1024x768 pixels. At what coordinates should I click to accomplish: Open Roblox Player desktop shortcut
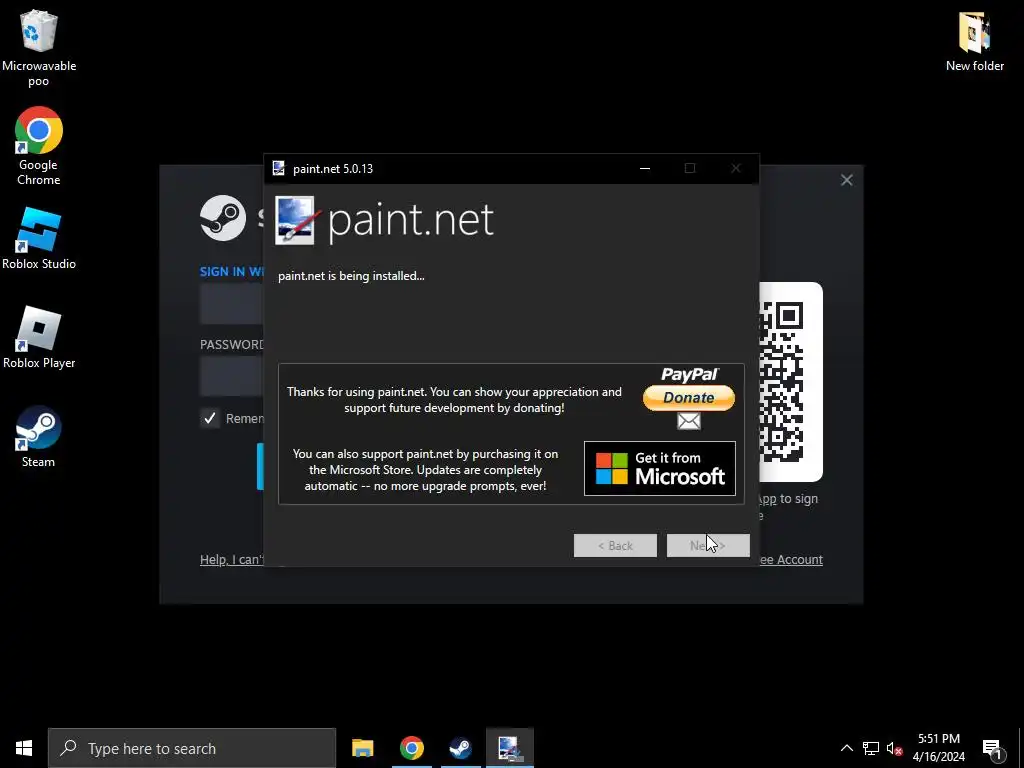point(39,337)
